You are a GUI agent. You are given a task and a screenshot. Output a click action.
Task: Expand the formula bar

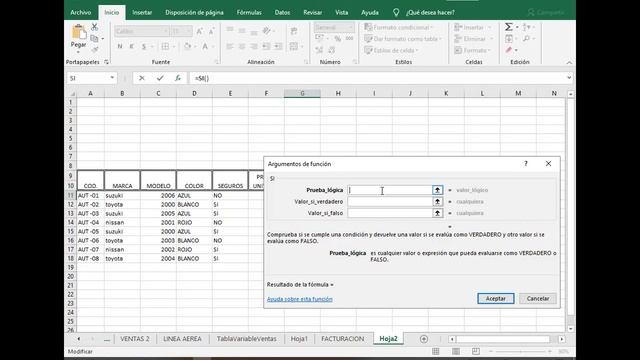tap(569, 78)
